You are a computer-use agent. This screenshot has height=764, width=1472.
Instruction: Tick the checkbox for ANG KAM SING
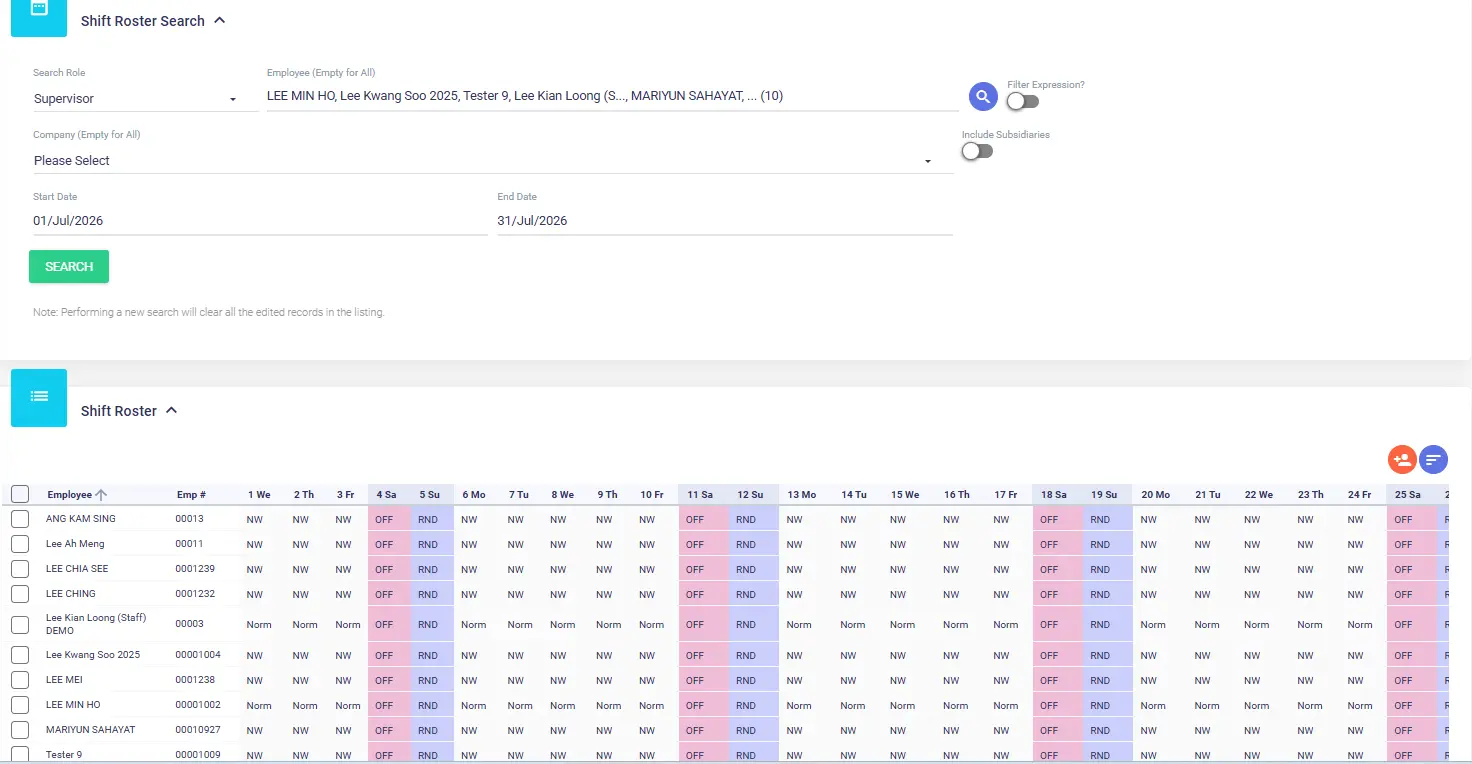pos(20,519)
